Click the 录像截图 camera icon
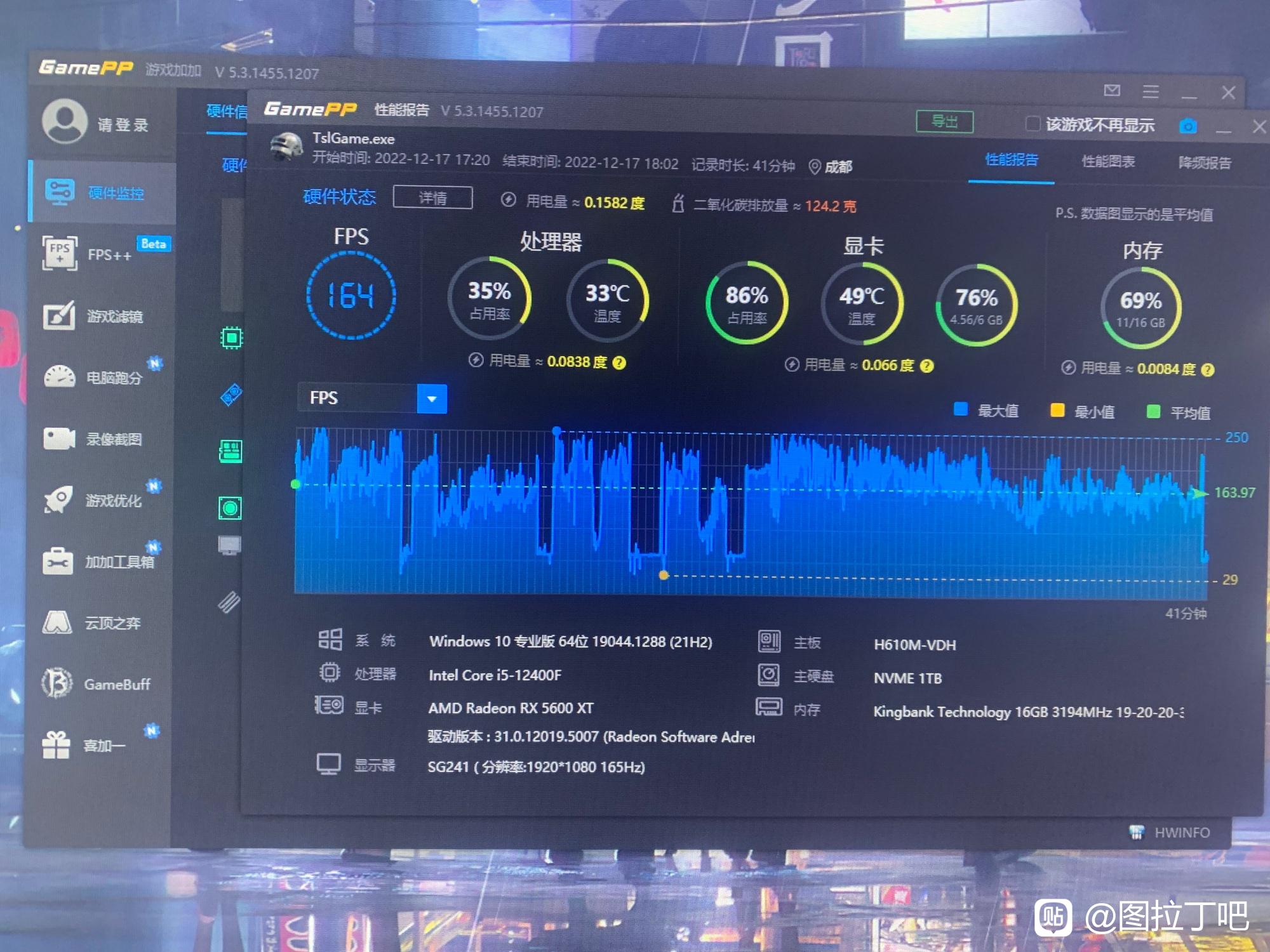 (59, 438)
